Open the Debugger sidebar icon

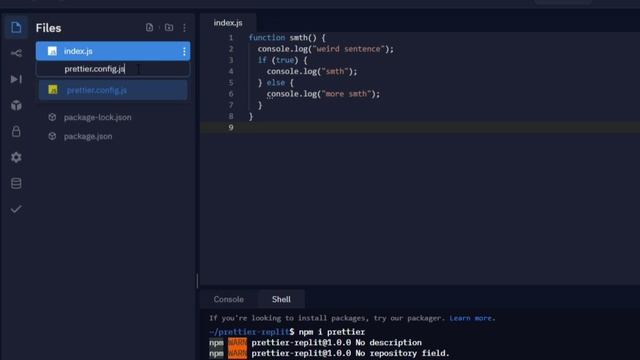(16, 79)
